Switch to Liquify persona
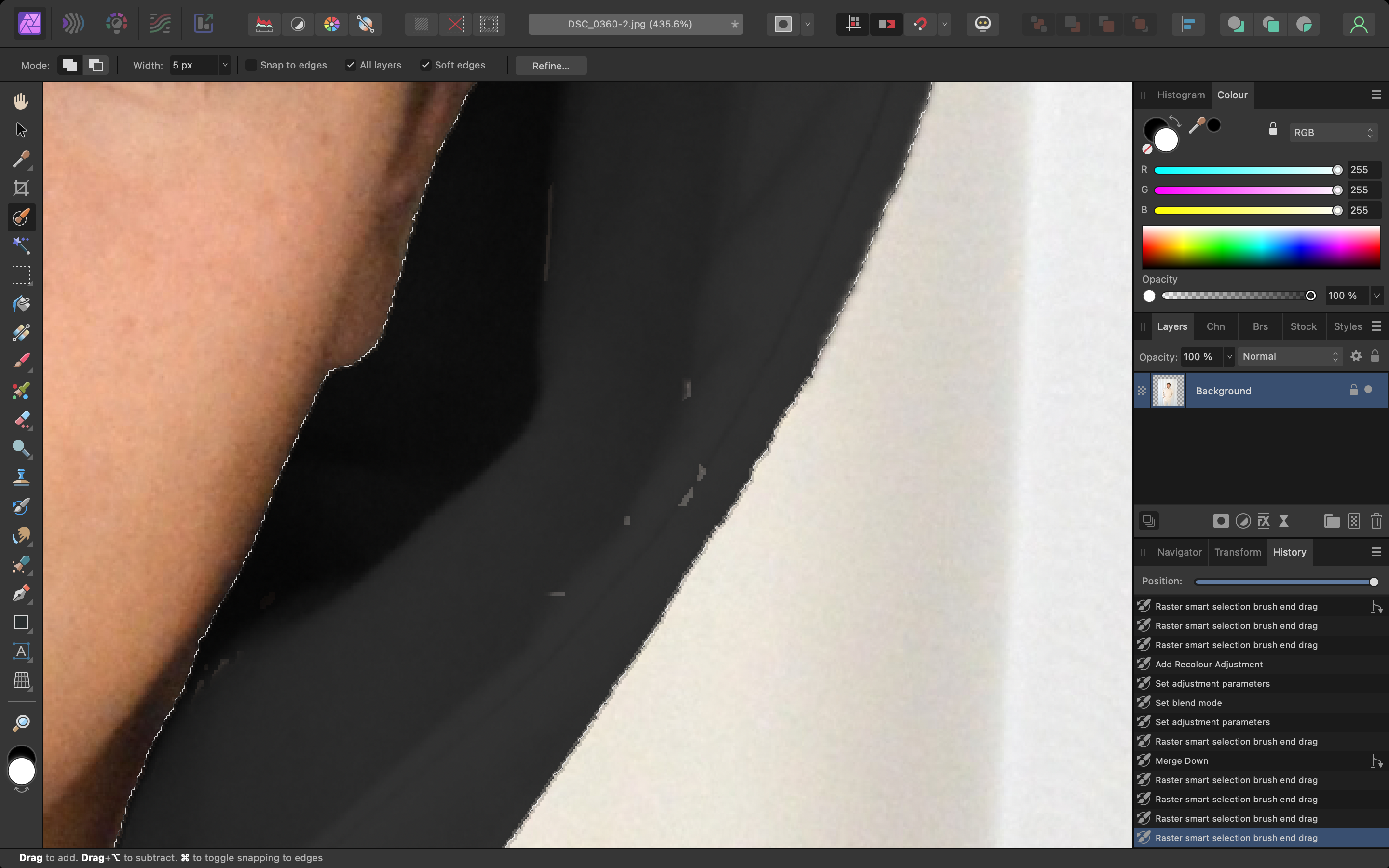The height and width of the screenshot is (868, 1389). point(73,24)
